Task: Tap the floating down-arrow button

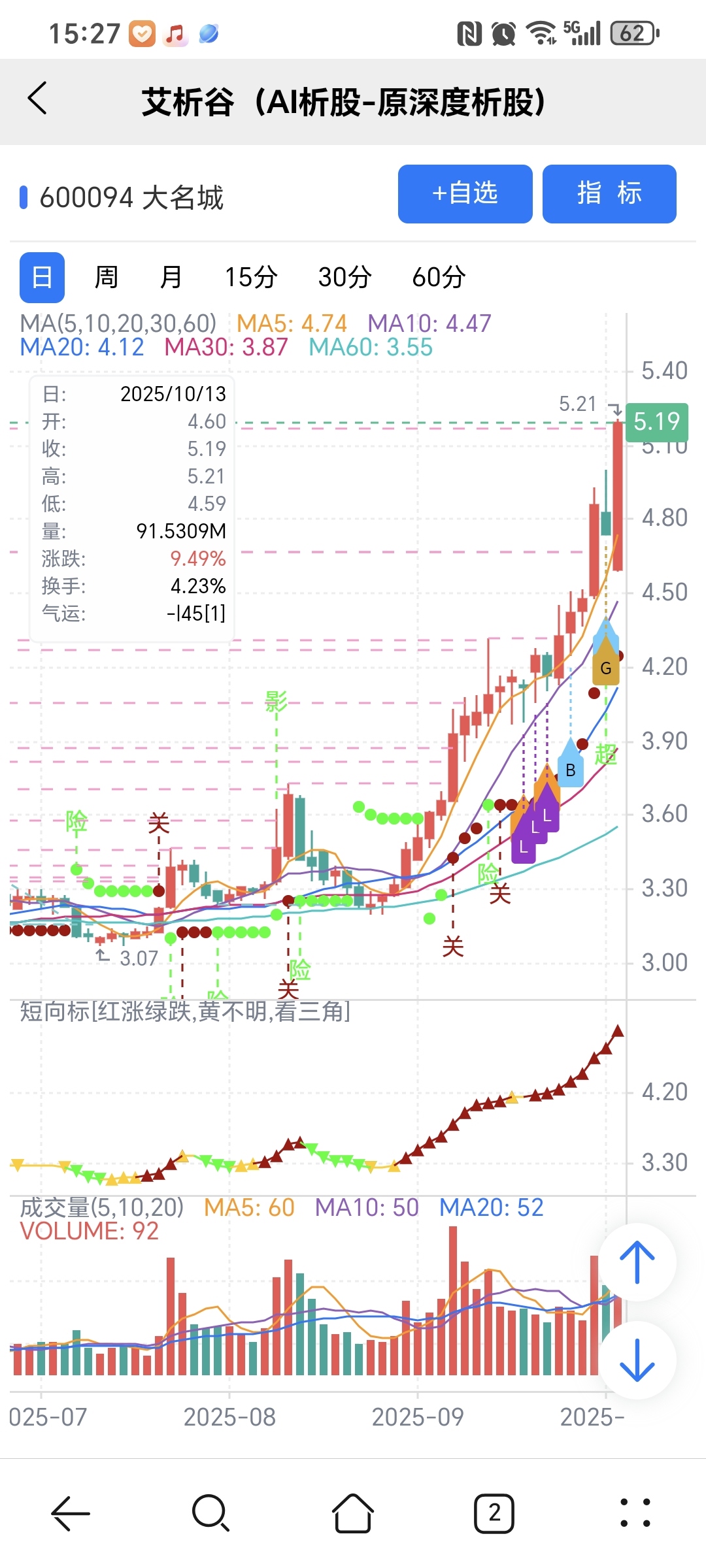Action: [637, 1360]
